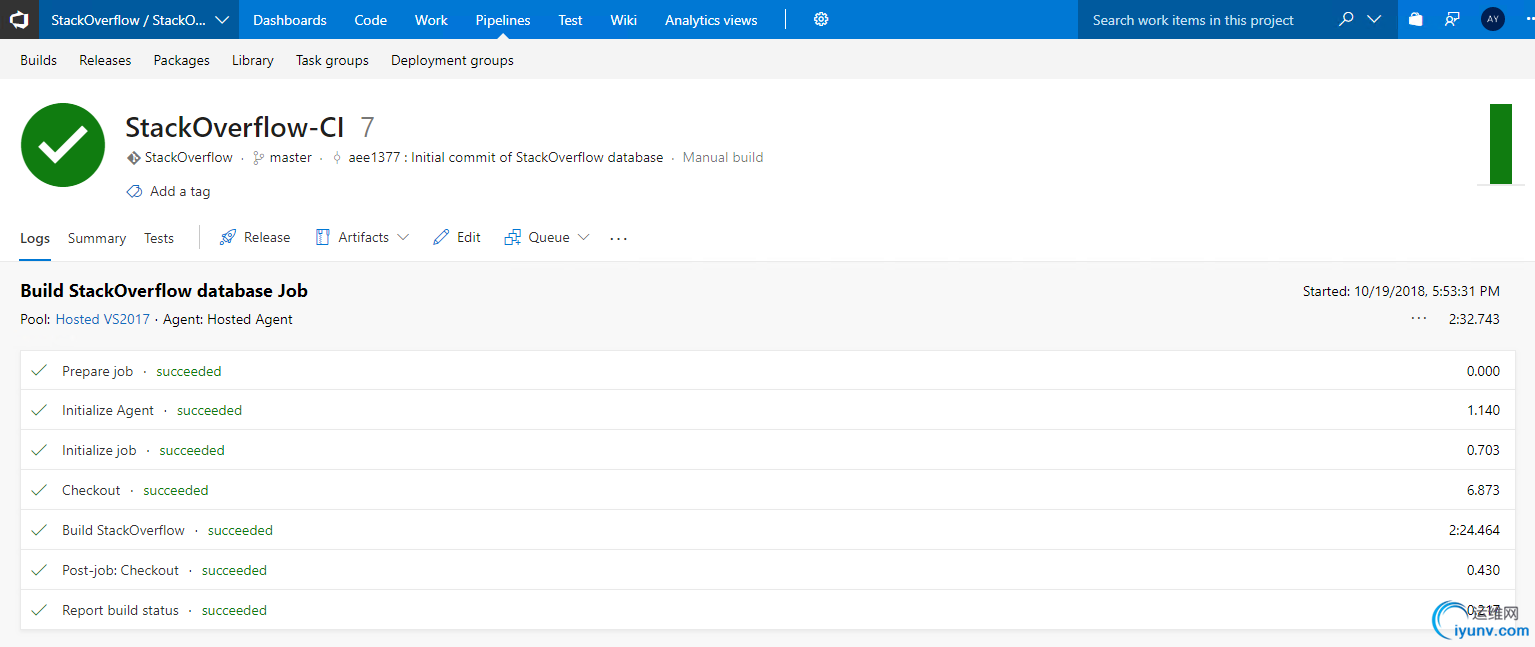Open the Library sub-tab

(x=253, y=60)
